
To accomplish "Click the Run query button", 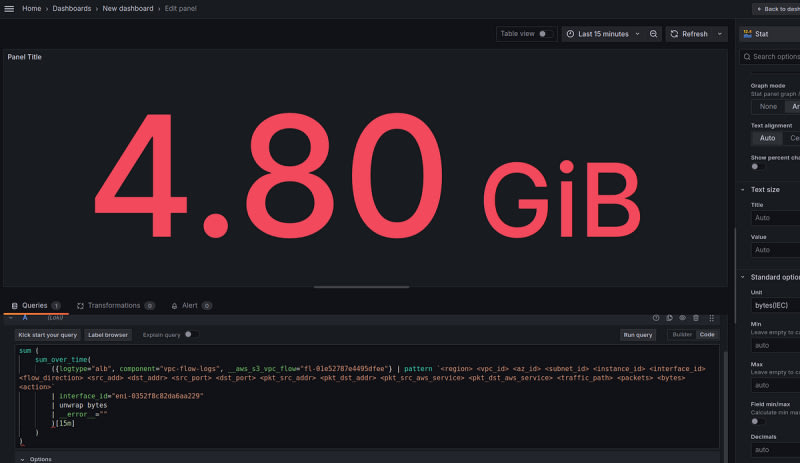I will tap(638, 335).
